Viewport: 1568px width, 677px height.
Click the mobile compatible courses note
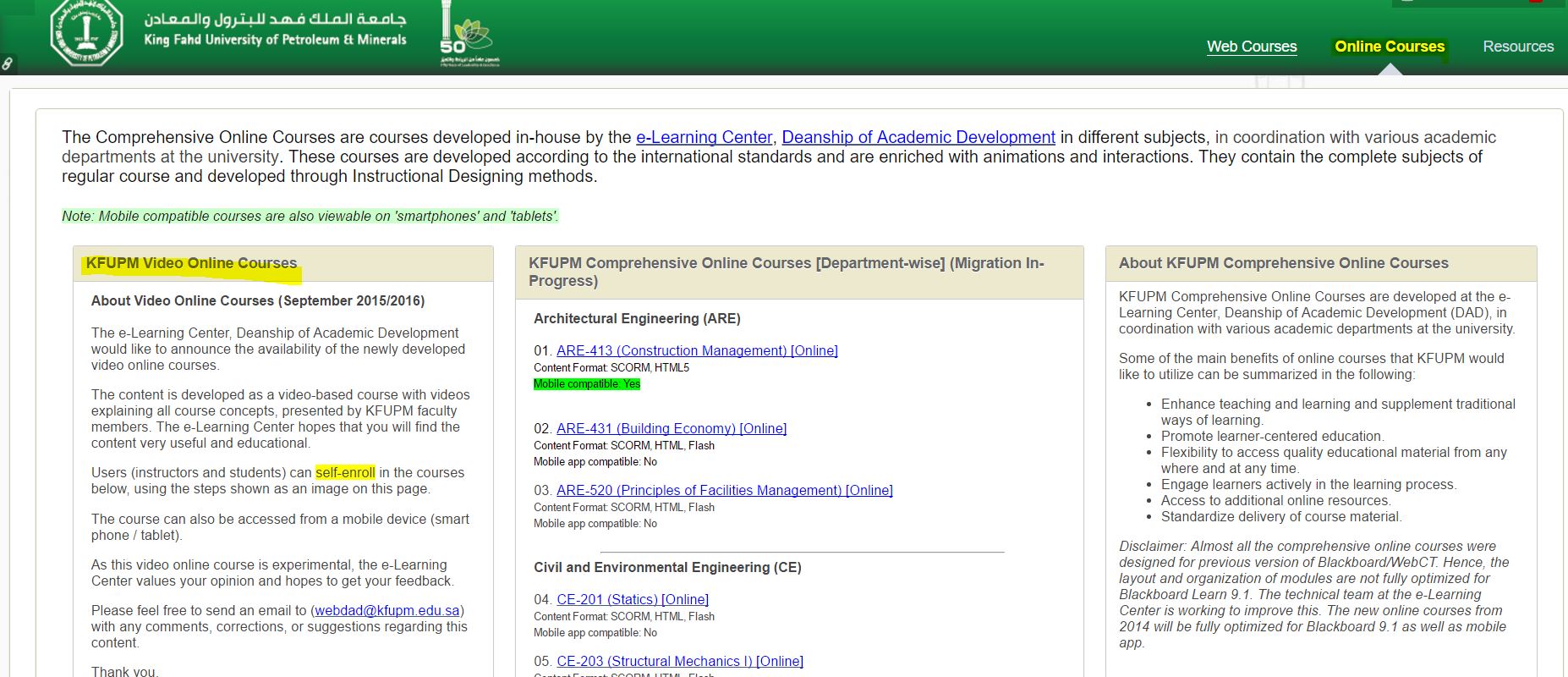310,216
